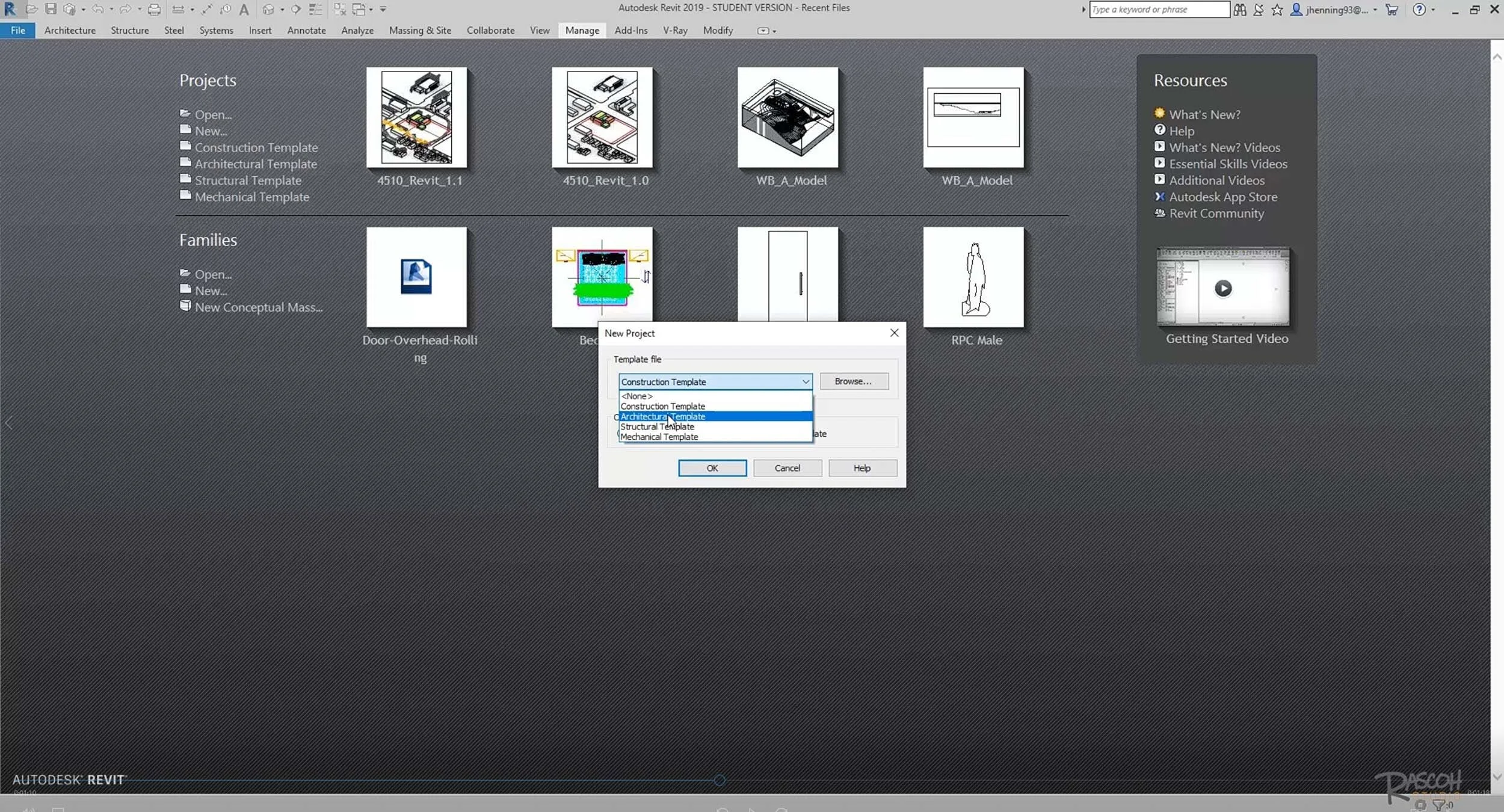This screenshot has width=1504, height=812.
Task: Open the Autodesk App Store cart icon
Action: 1392,9
